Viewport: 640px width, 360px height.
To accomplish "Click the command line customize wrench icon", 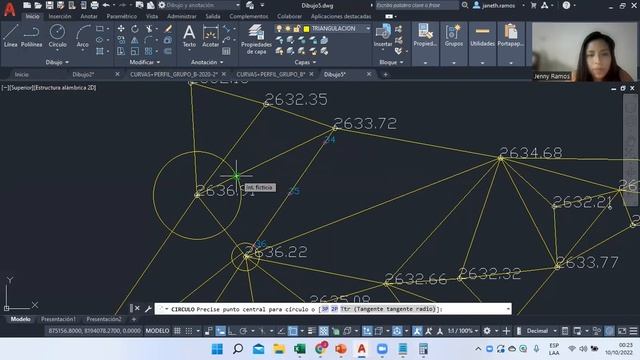I will coord(149,309).
